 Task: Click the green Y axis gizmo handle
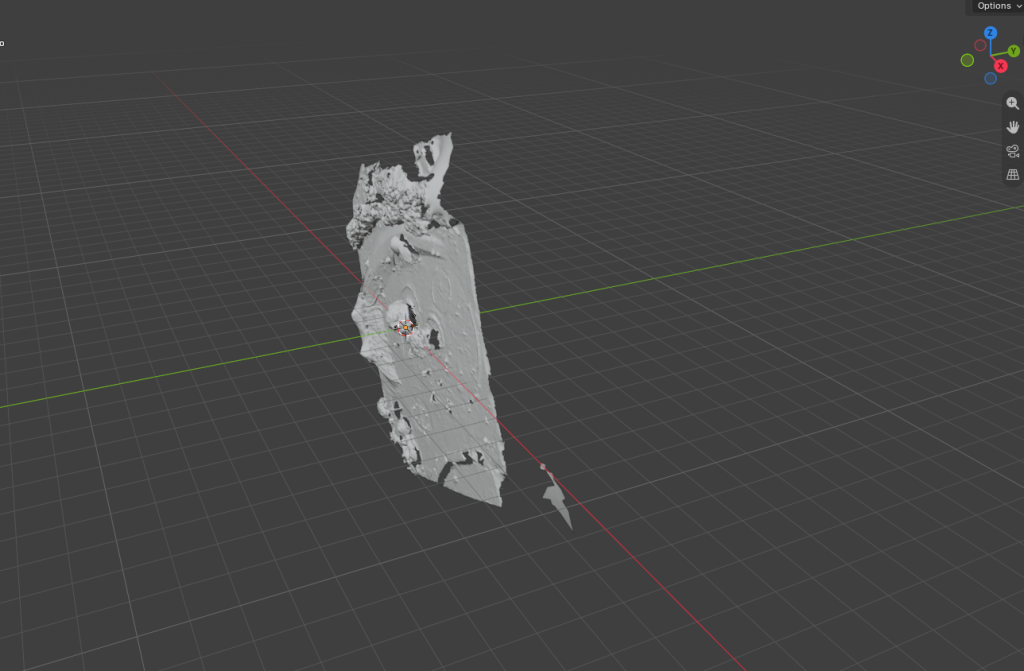click(x=1014, y=50)
